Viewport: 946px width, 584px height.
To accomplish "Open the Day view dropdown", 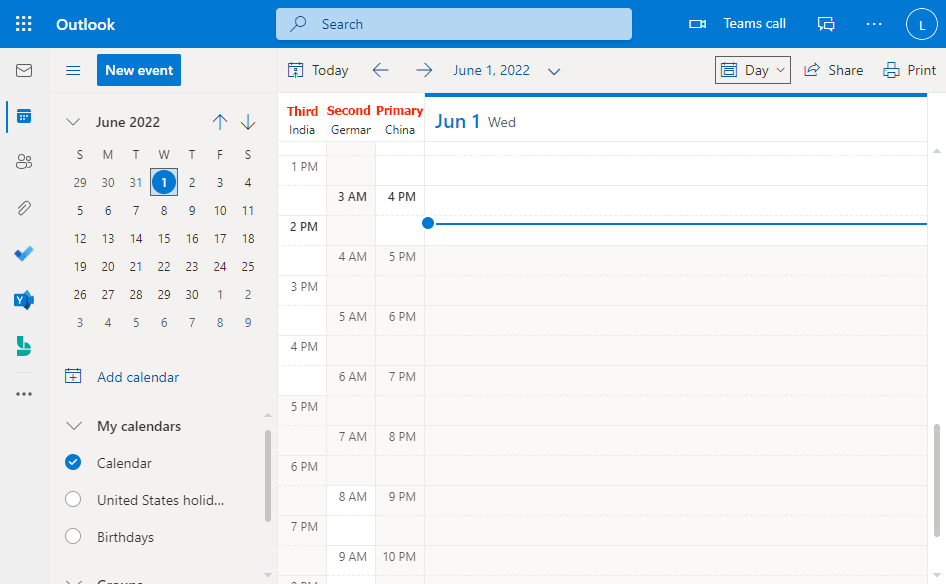I will 753,70.
